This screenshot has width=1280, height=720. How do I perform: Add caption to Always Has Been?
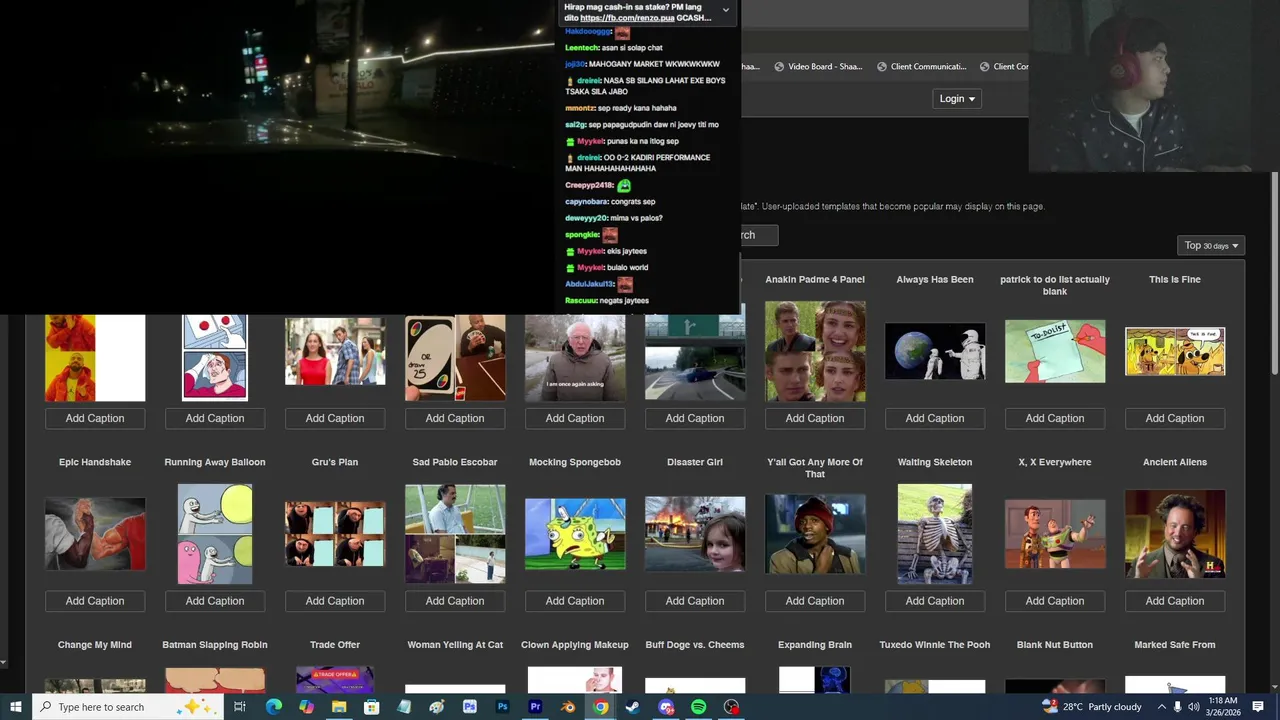[x=935, y=418]
